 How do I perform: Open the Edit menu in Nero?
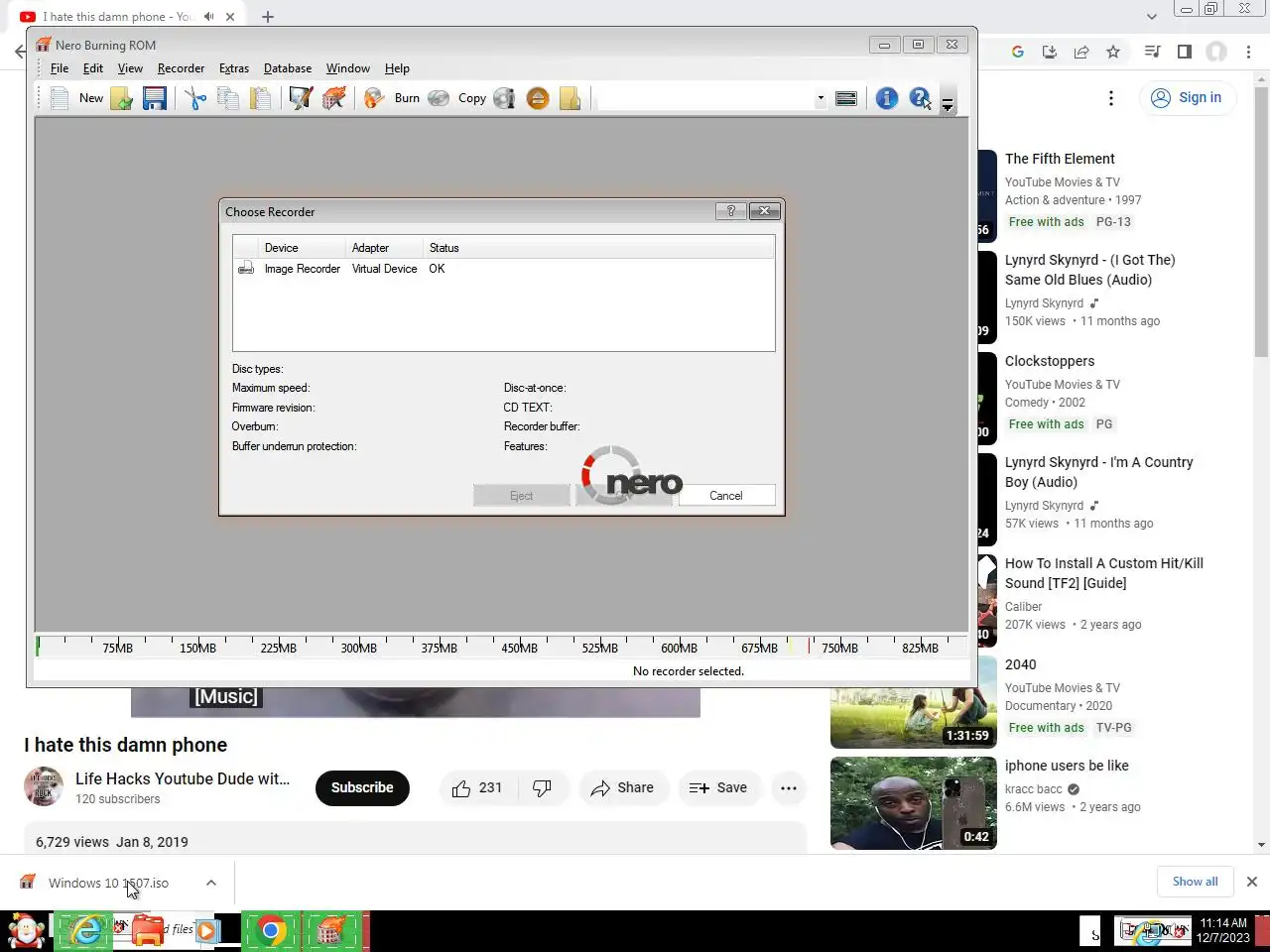point(93,68)
